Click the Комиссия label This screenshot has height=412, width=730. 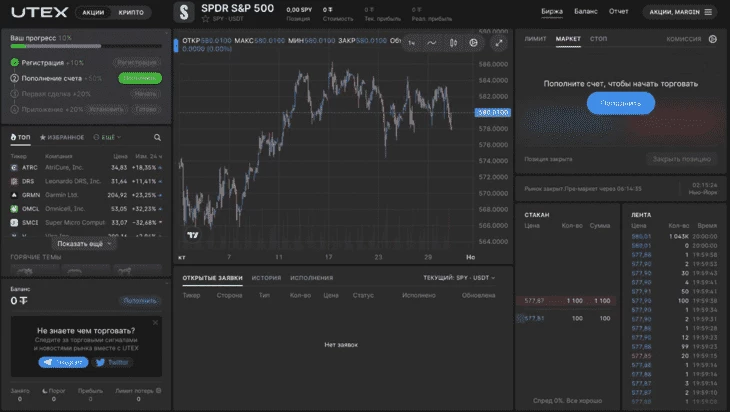pyautogui.click(x=683, y=39)
